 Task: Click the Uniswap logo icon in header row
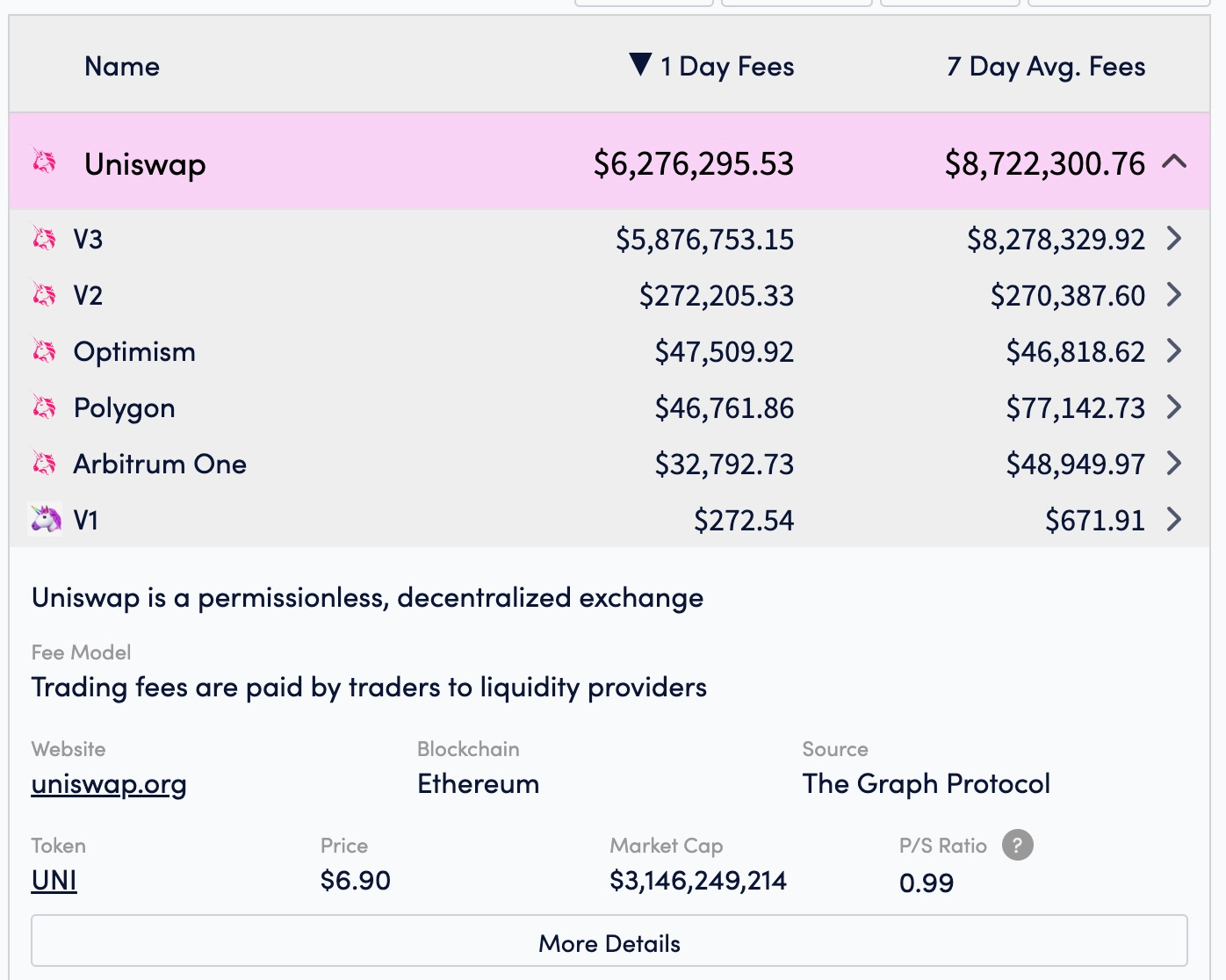[44, 162]
